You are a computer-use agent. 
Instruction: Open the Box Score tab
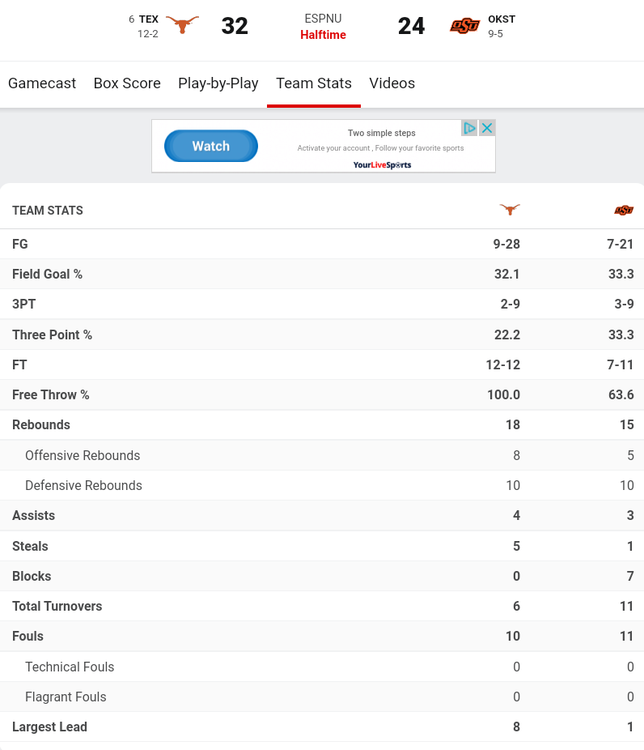(x=127, y=83)
